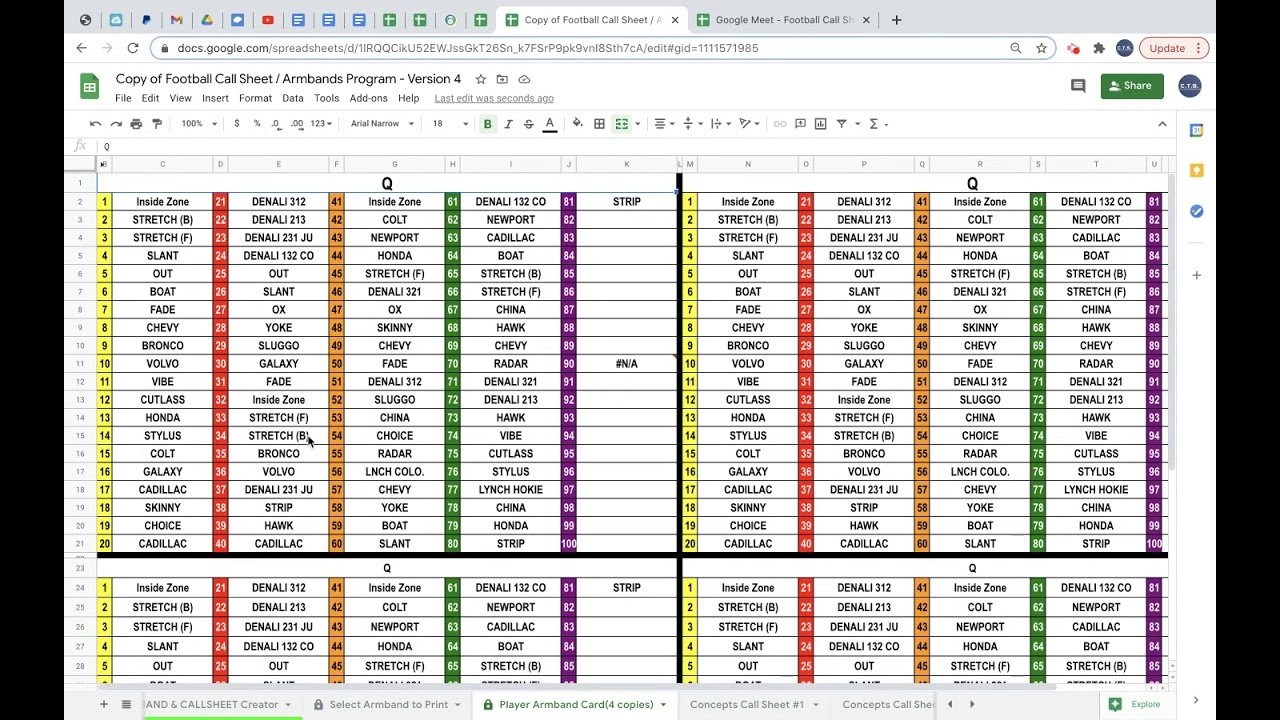The image size is (1280, 720).
Task: Click the Insert comment icon
Action: point(800,123)
